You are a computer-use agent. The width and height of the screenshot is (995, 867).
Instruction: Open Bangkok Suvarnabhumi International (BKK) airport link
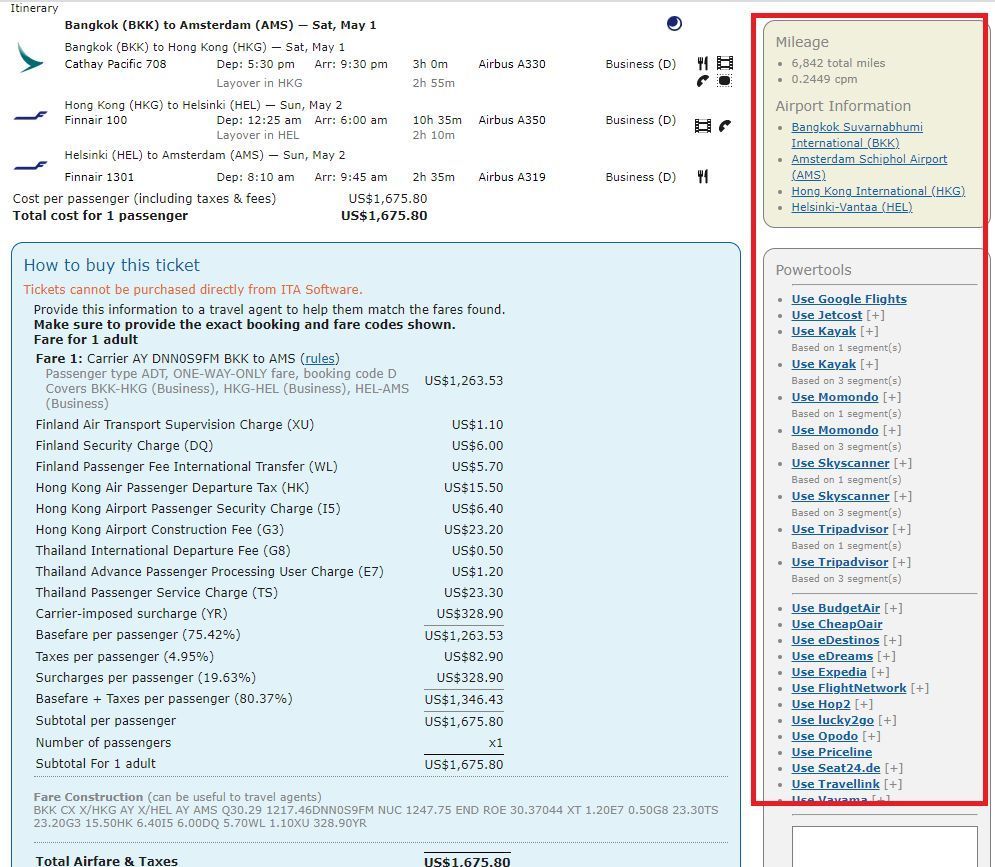pos(857,135)
